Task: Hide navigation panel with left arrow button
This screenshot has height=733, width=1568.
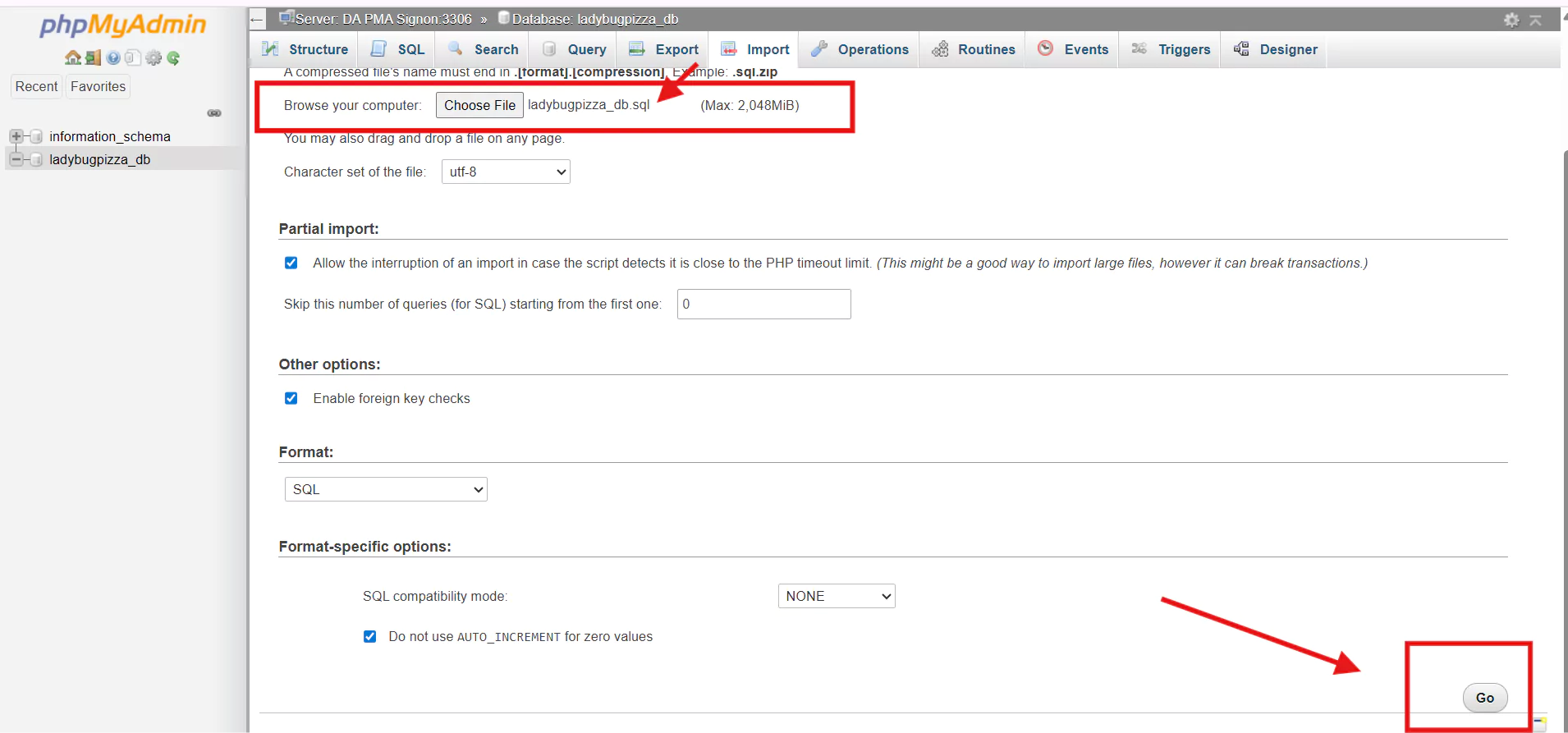Action: coord(257,20)
